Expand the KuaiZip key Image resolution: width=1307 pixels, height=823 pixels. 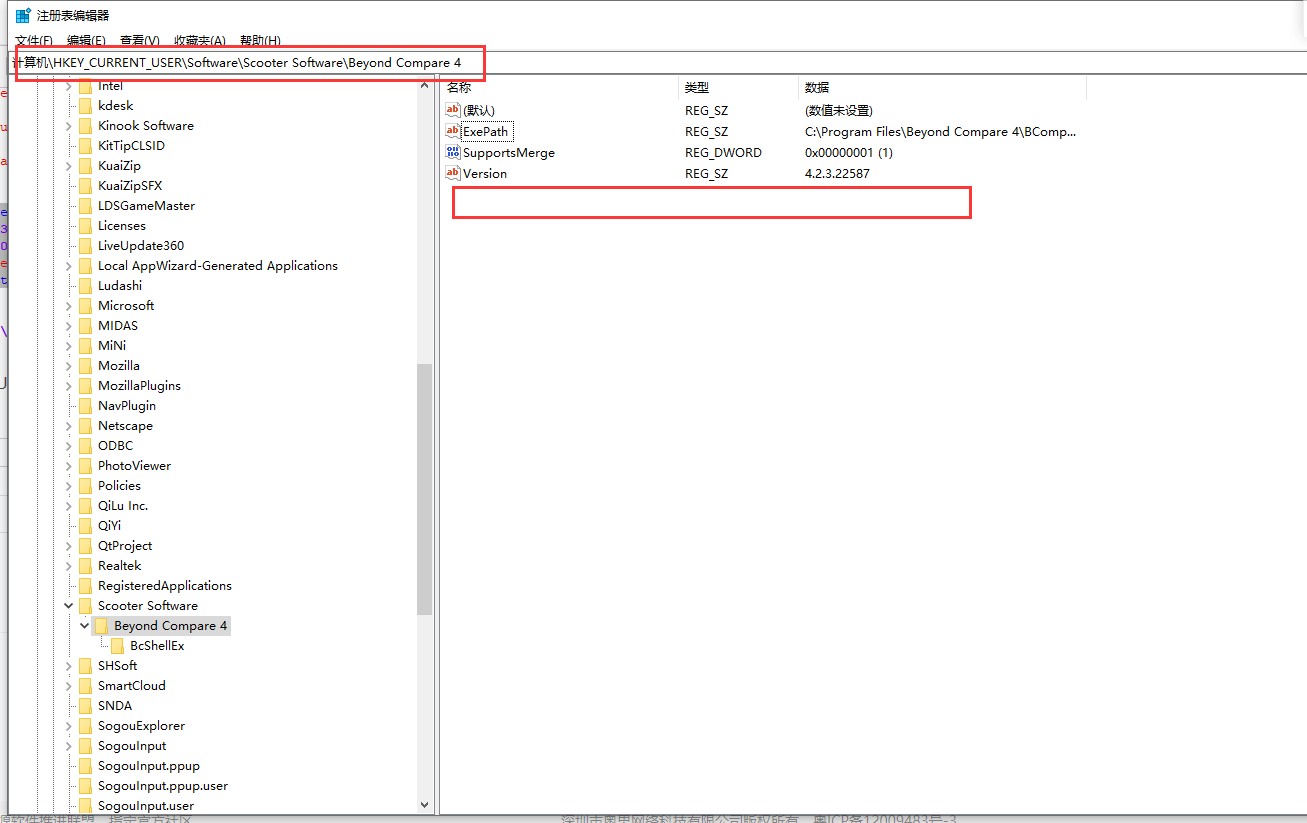pyautogui.click(x=69, y=166)
